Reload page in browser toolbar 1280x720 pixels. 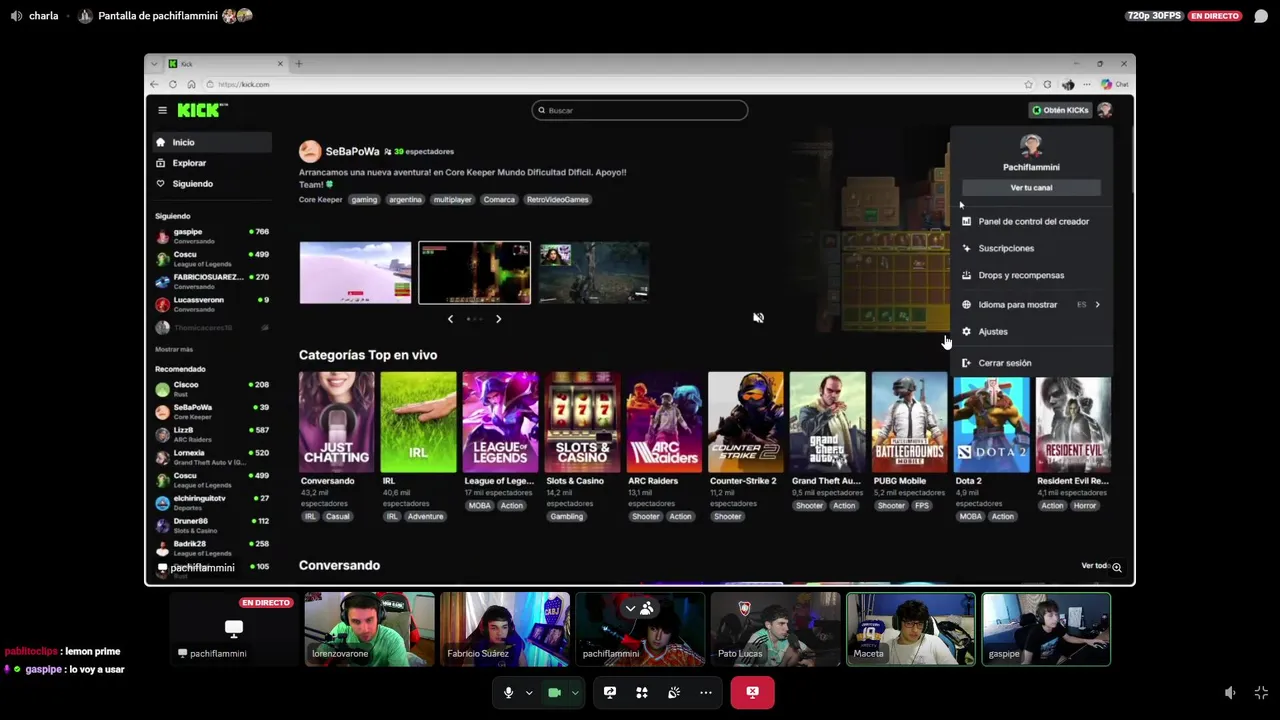pos(175,84)
